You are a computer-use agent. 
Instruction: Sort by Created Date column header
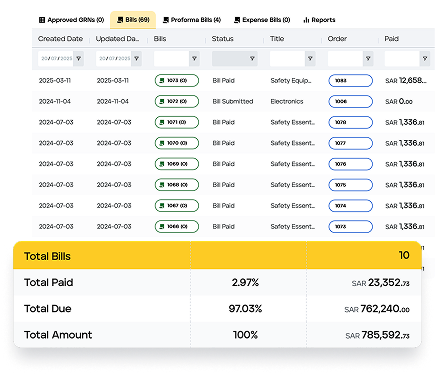pyautogui.click(x=60, y=39)
